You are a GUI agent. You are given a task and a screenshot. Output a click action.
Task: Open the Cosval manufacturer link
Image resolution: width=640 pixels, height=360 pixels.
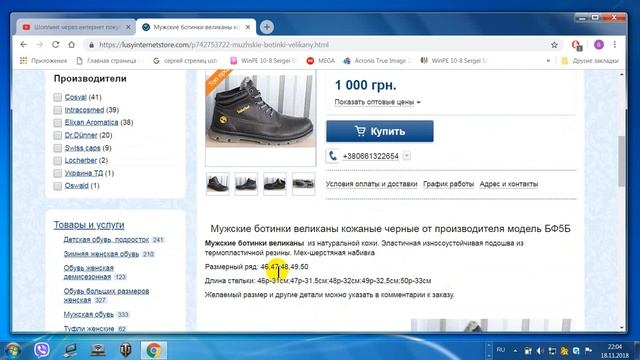click(x=76, y=97)
